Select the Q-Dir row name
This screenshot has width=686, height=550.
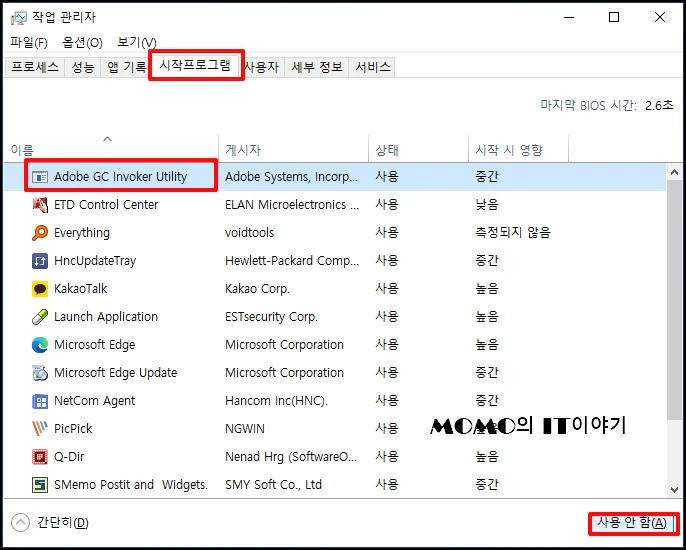[69, 457]
